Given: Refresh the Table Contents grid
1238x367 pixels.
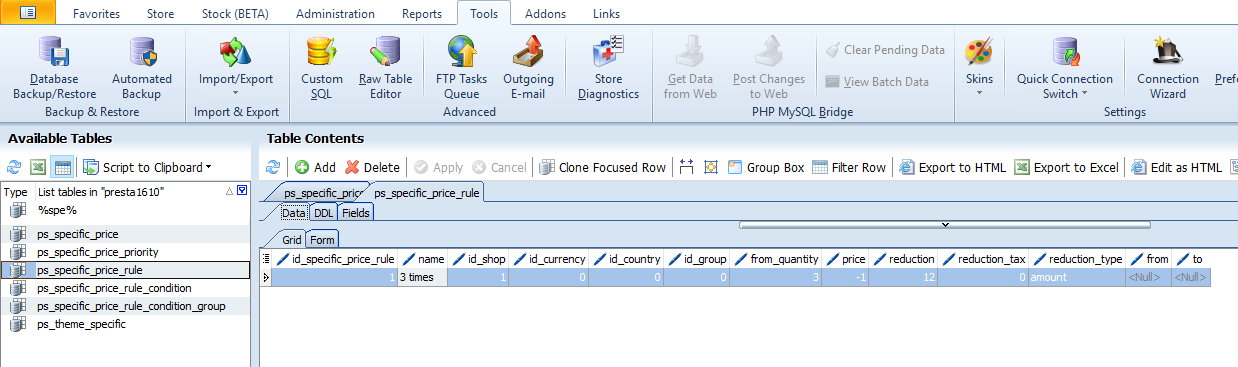Looking at the screenshot, I should coord(272,168).
